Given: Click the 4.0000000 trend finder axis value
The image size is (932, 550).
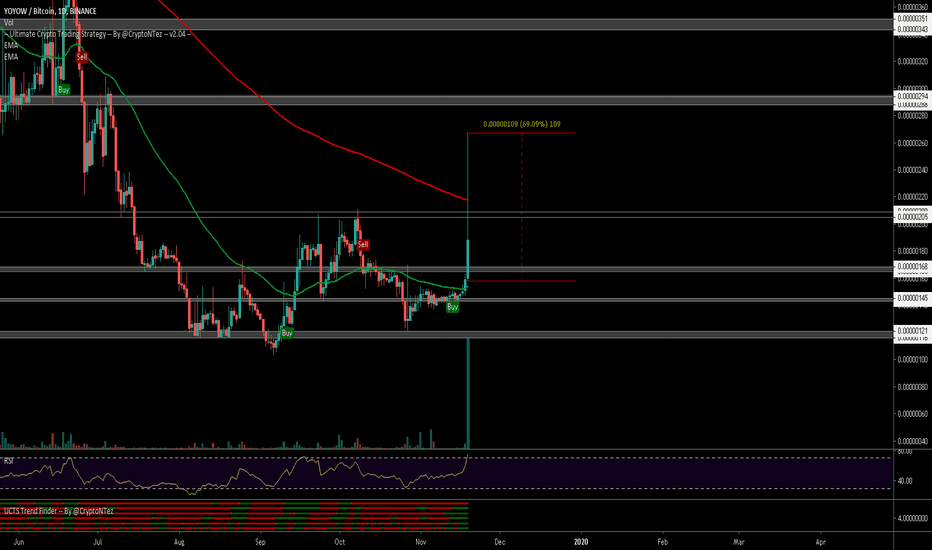Looking at the screenshot, I should pos(912,518).
